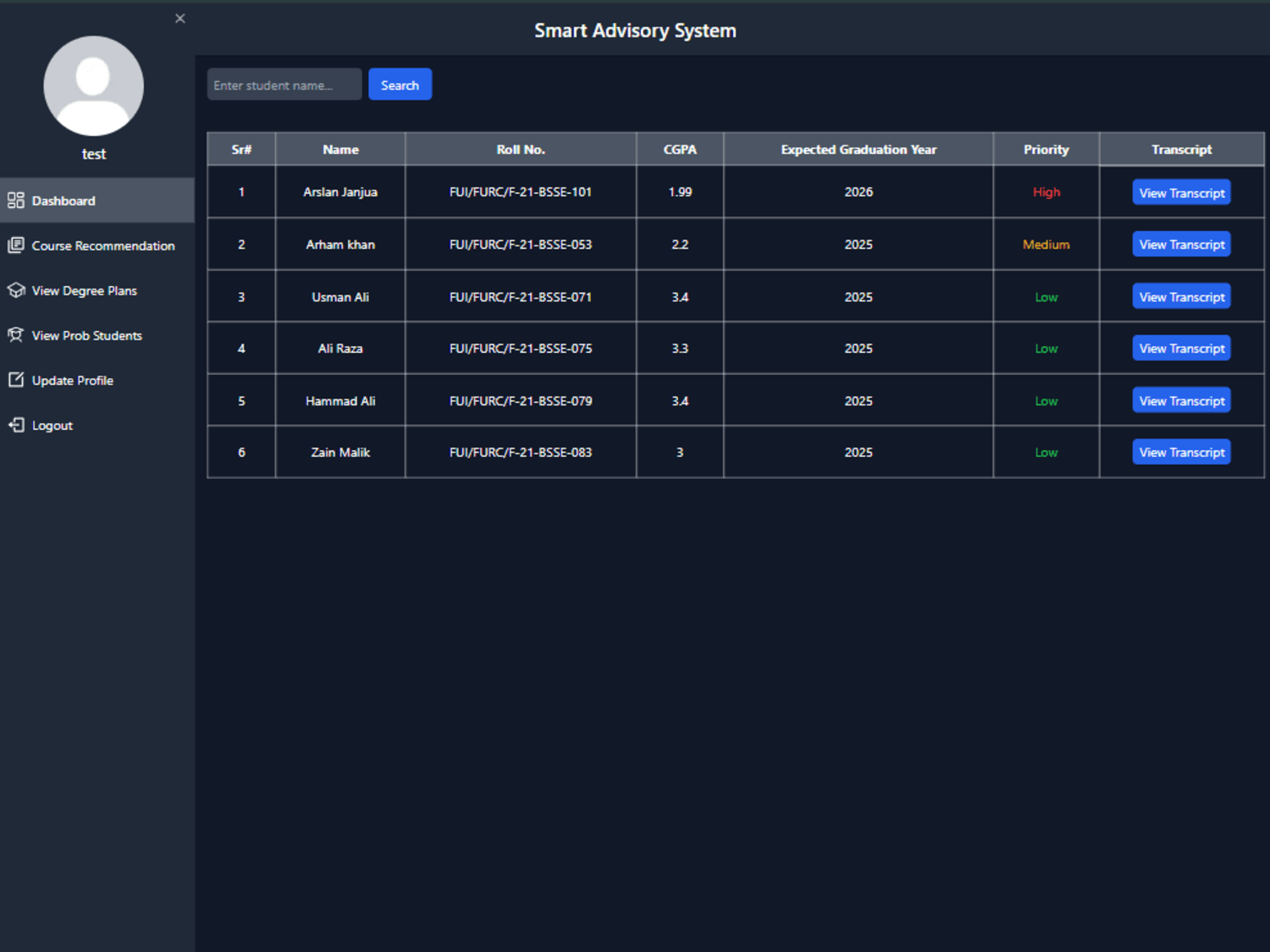Open Zain Malik's transcript
The height and width of the screenshot is (952, 1270).
pyautogui.click(x=1181, y=453)
